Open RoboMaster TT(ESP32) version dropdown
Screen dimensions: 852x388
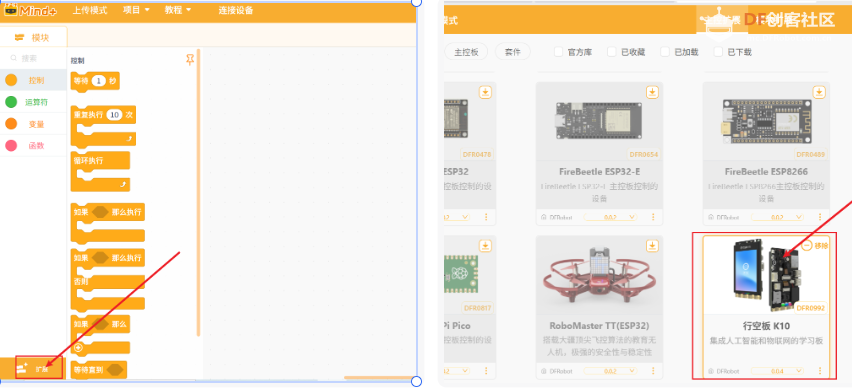tap(610, 371)
